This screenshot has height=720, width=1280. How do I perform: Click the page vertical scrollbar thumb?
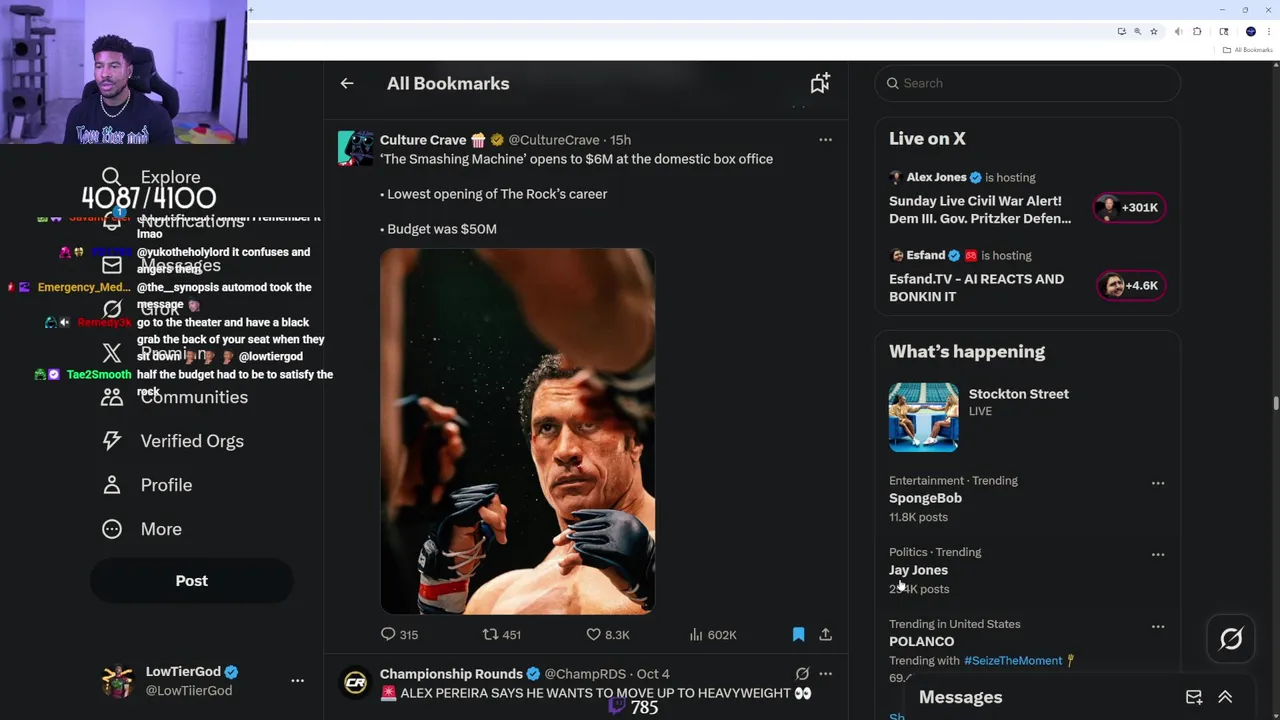tap(1275, 403)
